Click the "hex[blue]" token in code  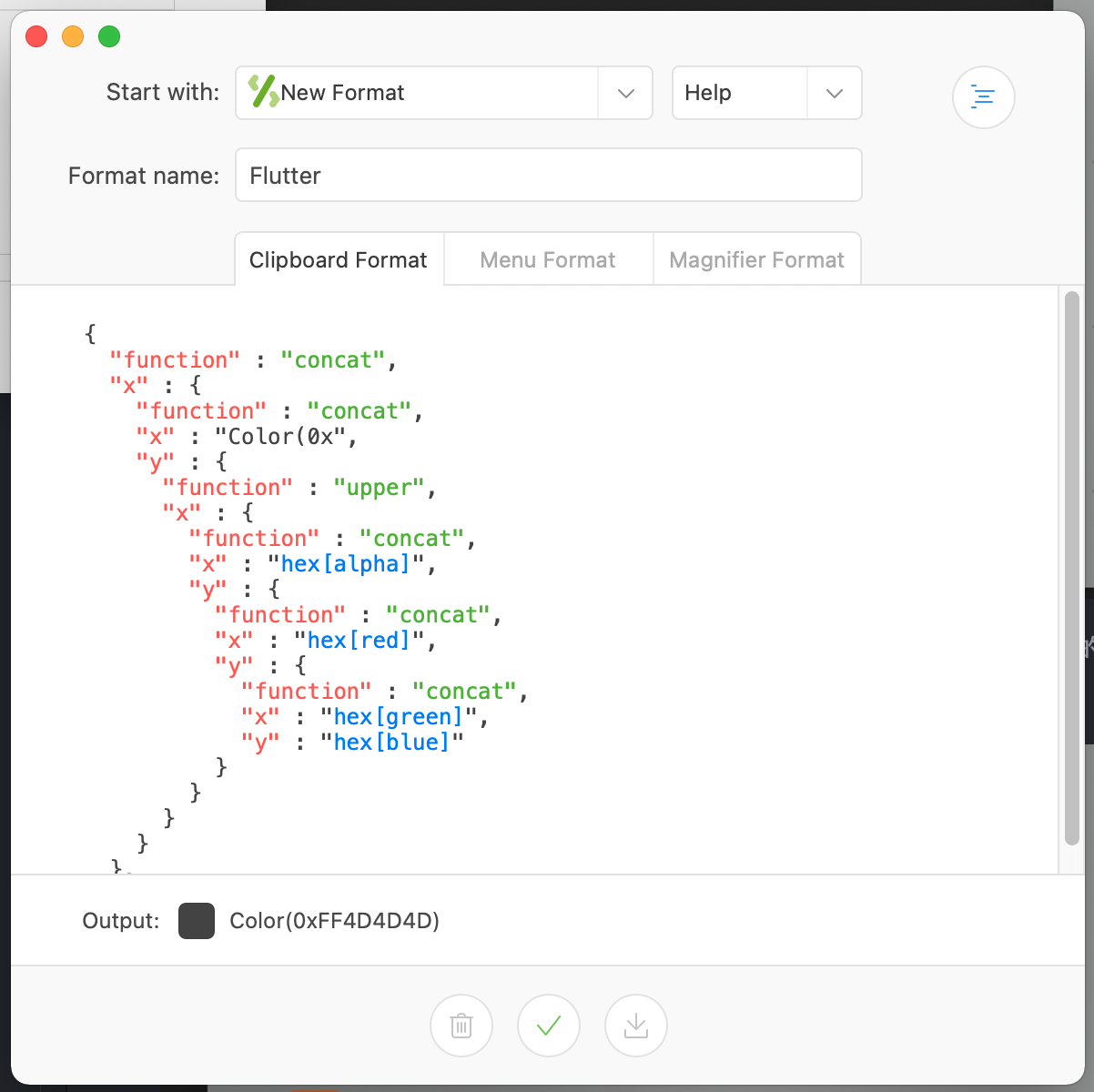(392, 743)
